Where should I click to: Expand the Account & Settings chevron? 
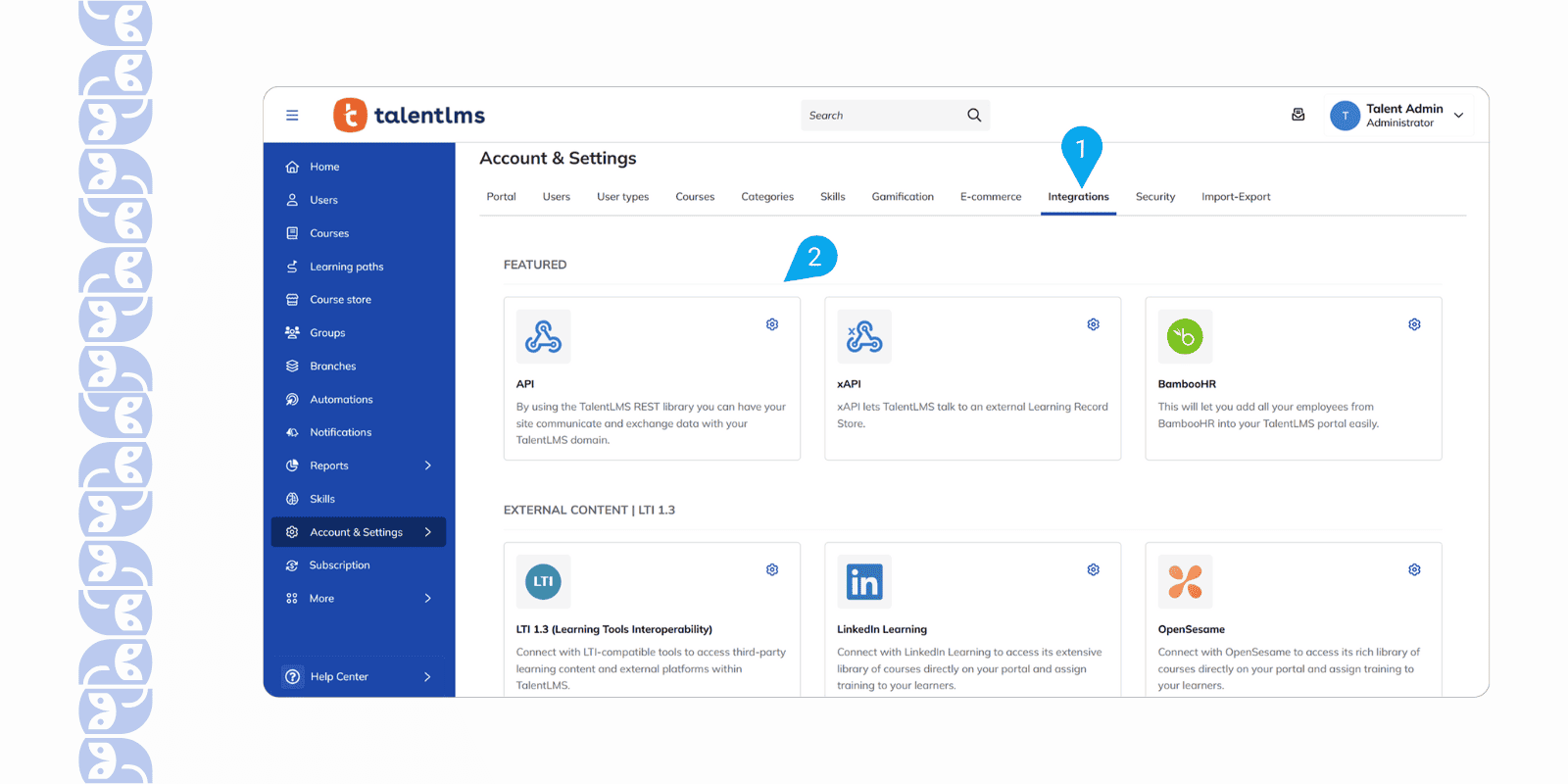(x=428, y=532)
